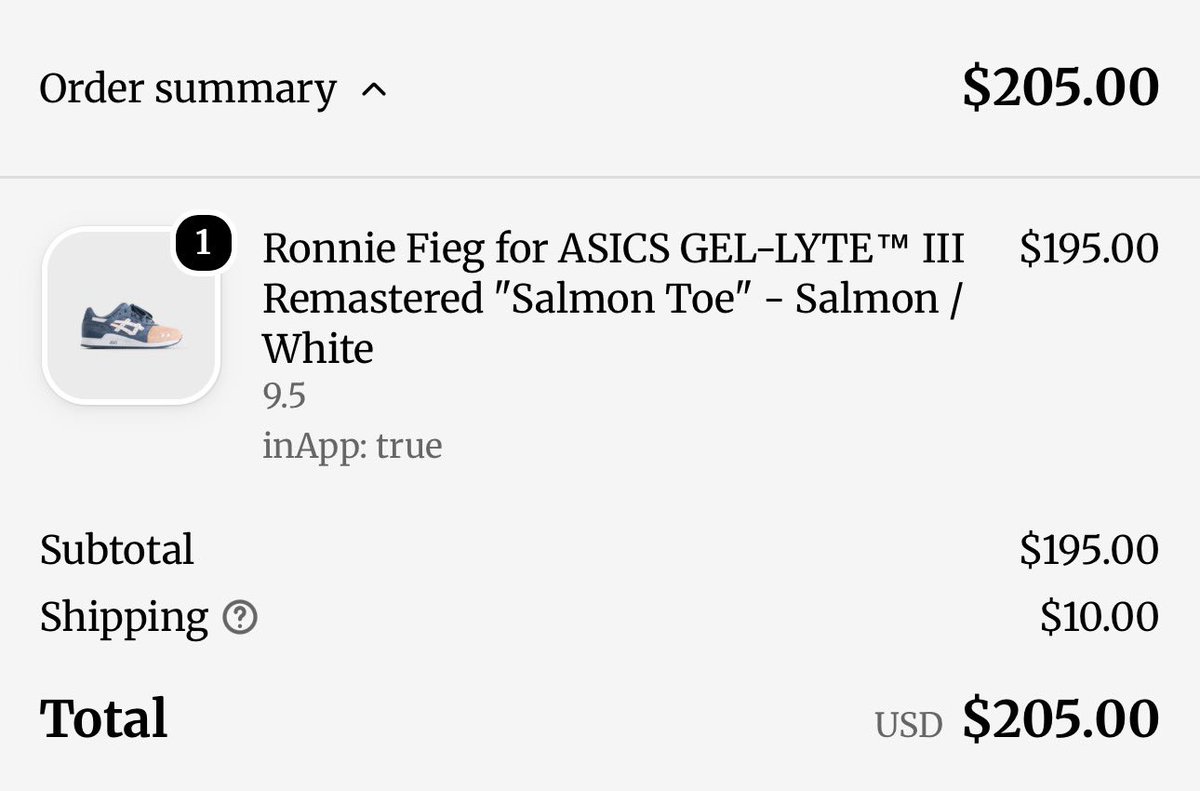Click the $195.00 item price
1200x791 pixels.
[1089, 248]
